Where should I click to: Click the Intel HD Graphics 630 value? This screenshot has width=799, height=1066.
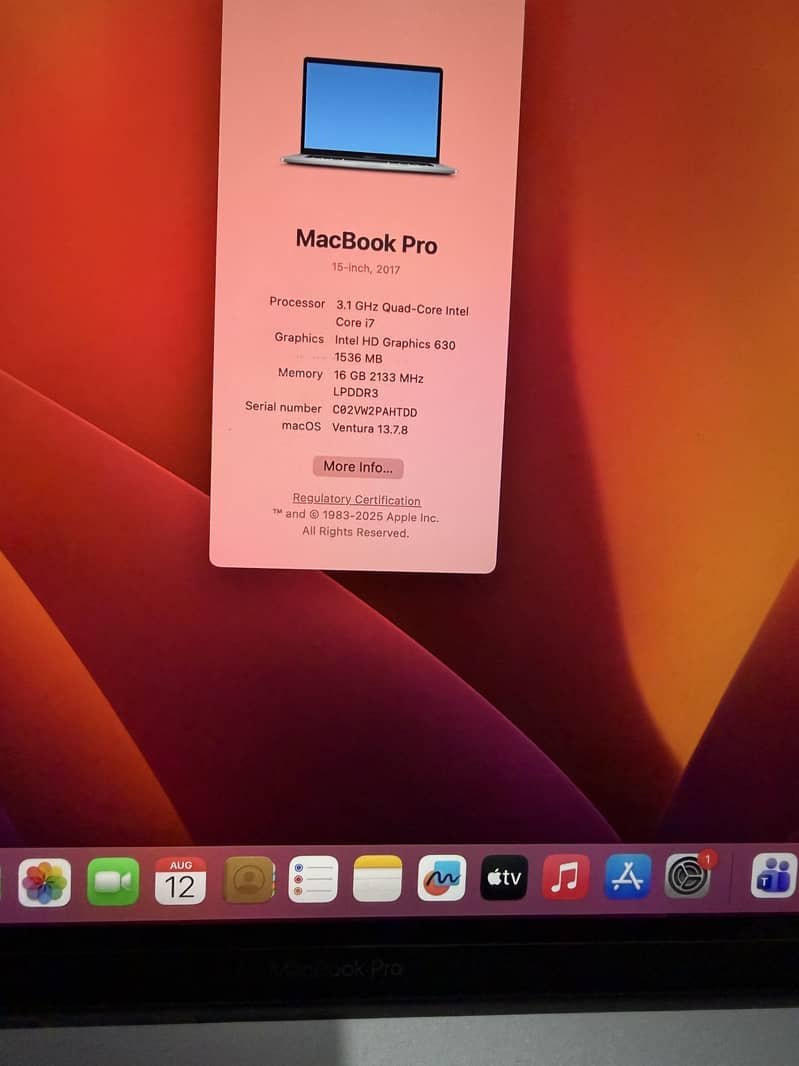394,350
